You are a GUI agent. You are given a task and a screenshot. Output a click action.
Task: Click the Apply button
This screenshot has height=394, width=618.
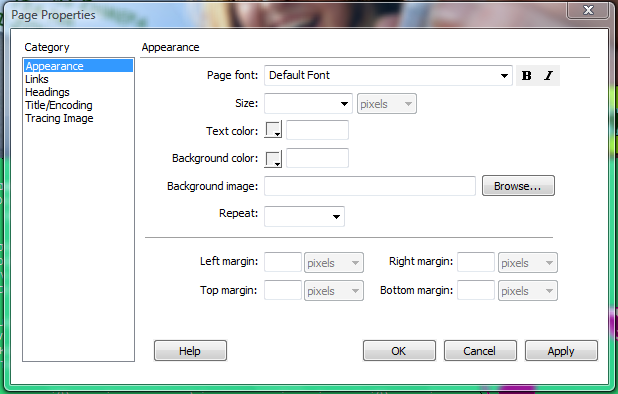pyautogui.click(x=561, y=351)
